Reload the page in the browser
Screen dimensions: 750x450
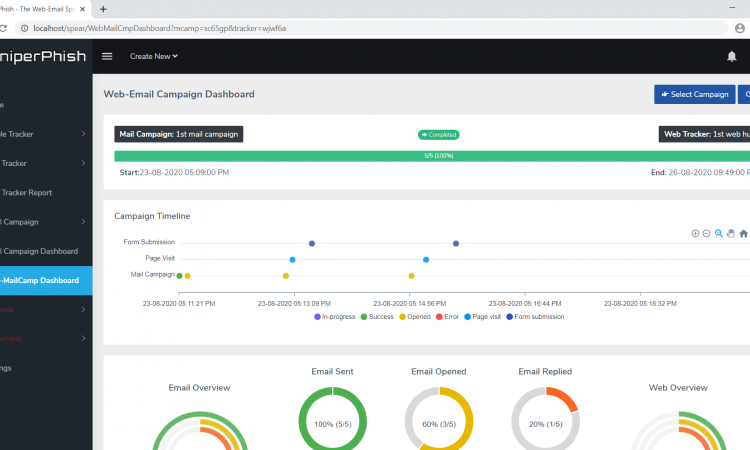pos(3,28)
